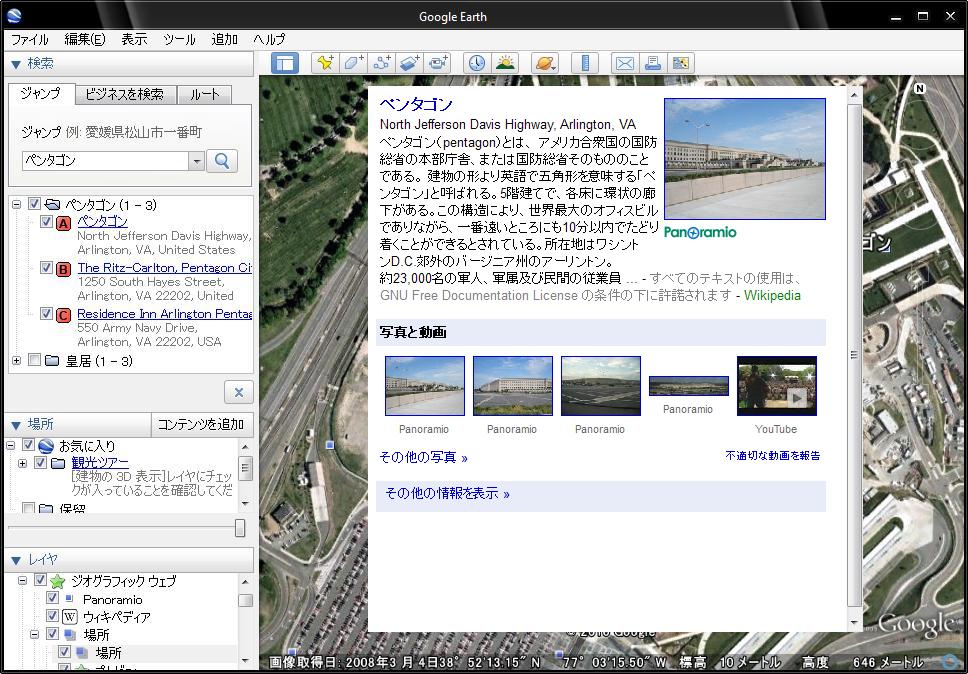Open the ツール menu
Viewport: 968px width, 674px height.
point(179,40)
